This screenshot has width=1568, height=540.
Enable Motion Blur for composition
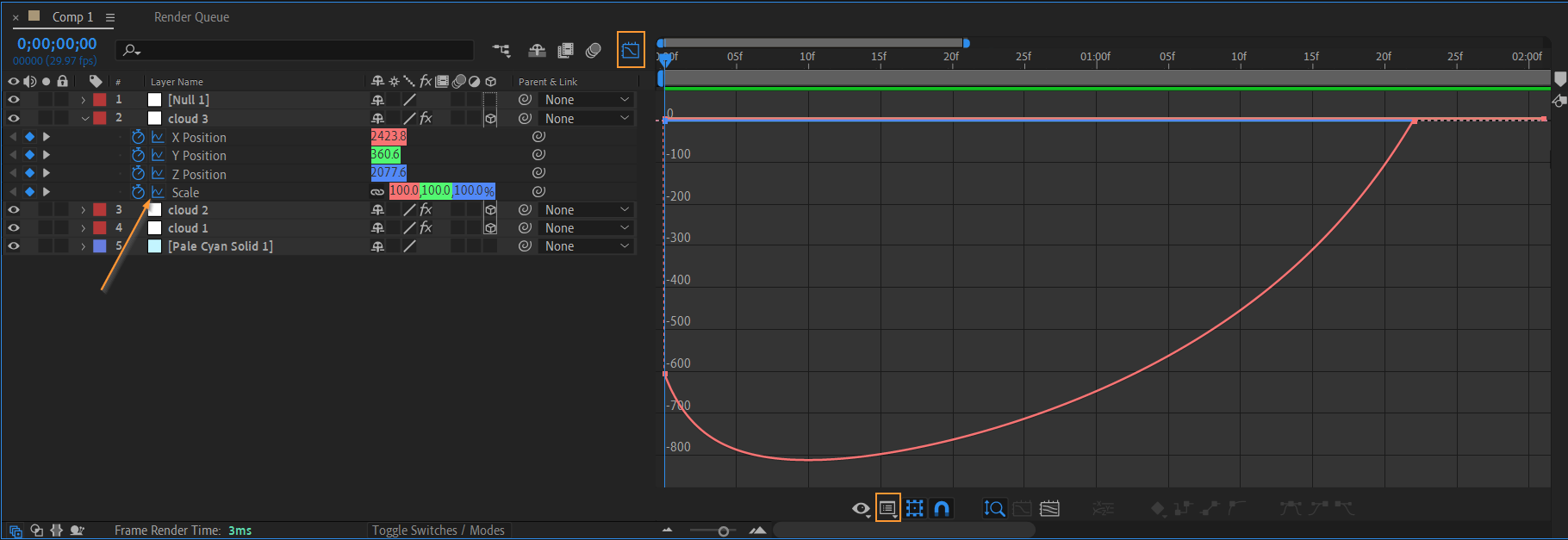coord(593,51)
